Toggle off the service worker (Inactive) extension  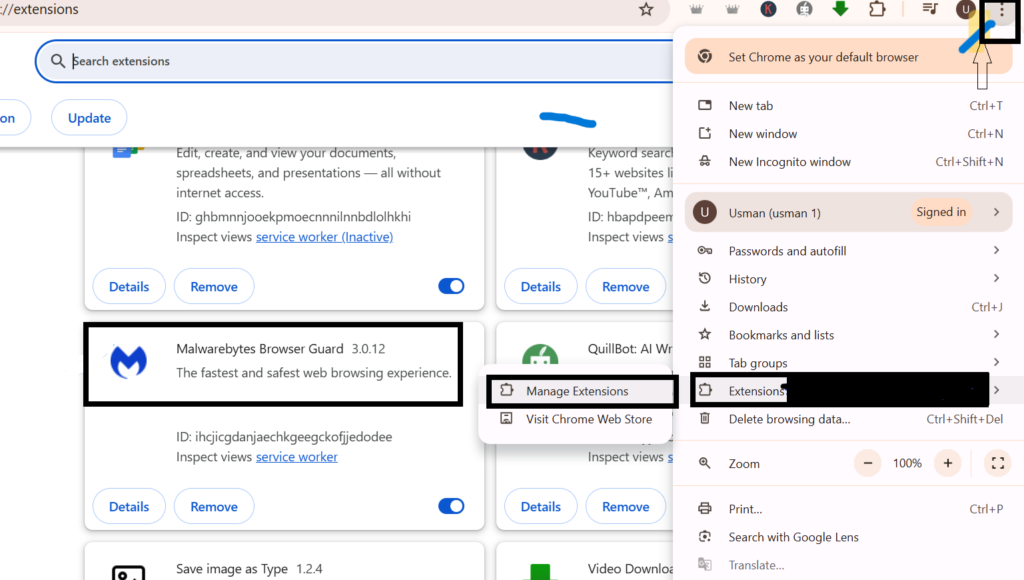click(x=451, y=286)
